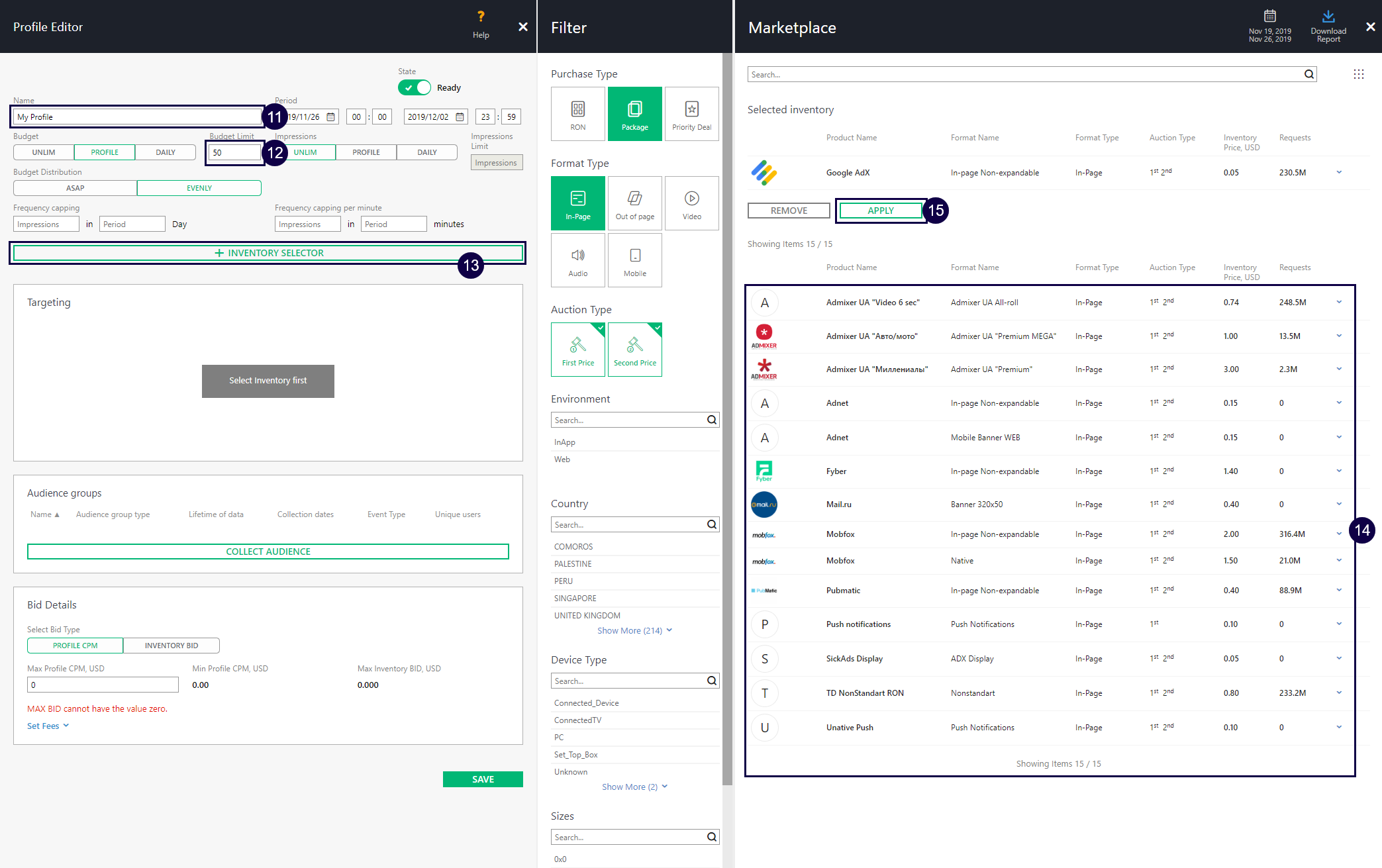
Task: Expand the Google AdX row chevron
Action: (1338, 172)
